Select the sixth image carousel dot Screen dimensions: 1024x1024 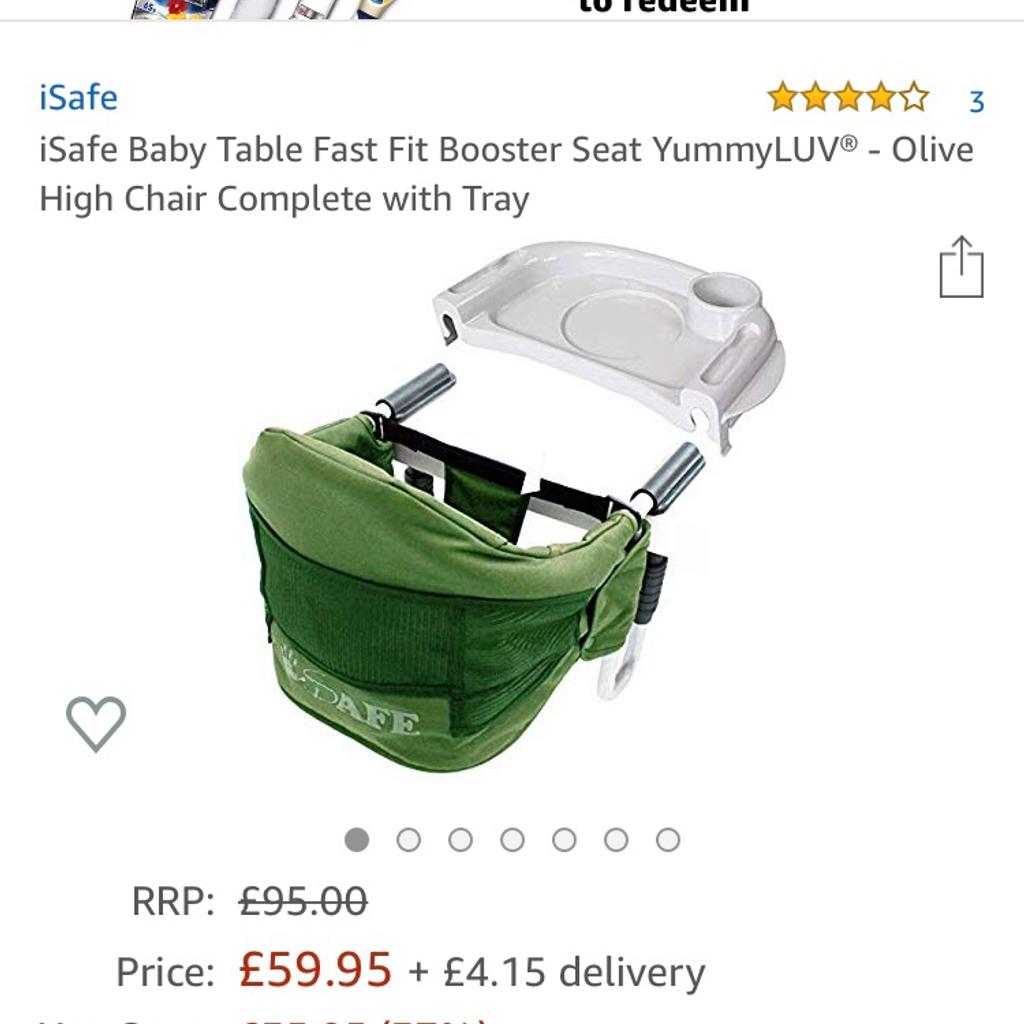[x=616, y=839]
